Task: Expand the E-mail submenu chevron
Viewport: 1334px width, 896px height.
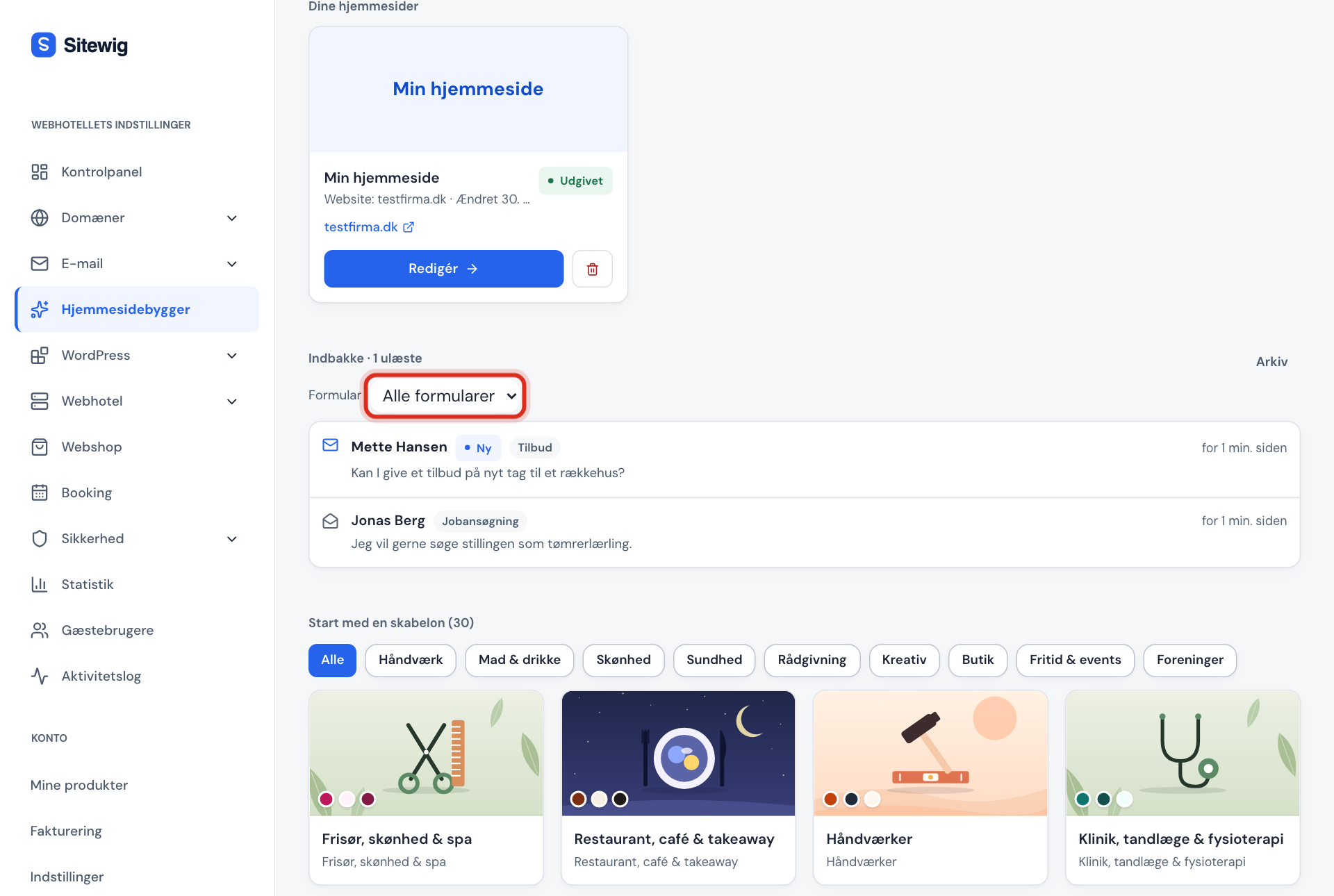Action: coord(232,264)
